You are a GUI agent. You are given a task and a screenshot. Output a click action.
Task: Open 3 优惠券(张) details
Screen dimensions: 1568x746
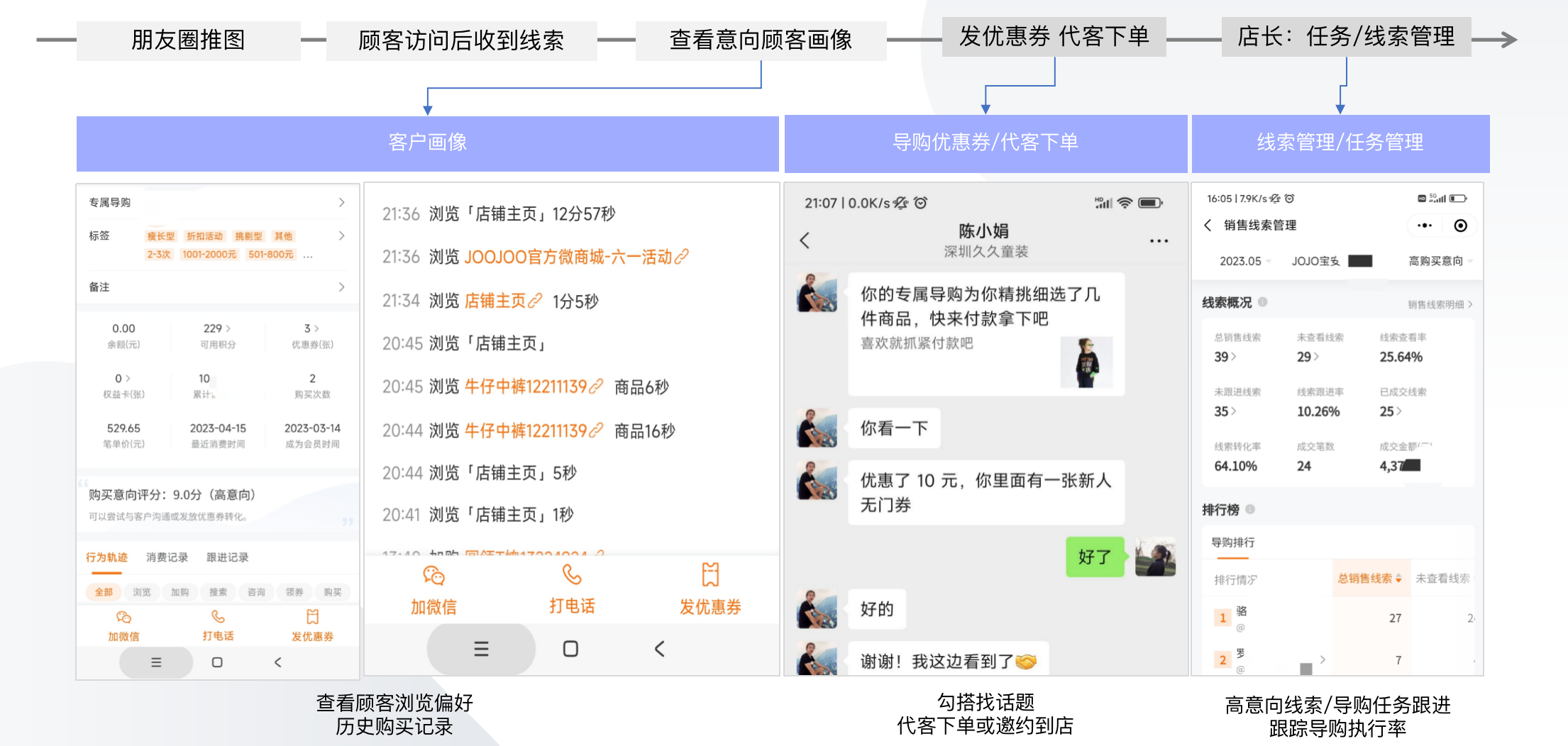tap(312, 335)
